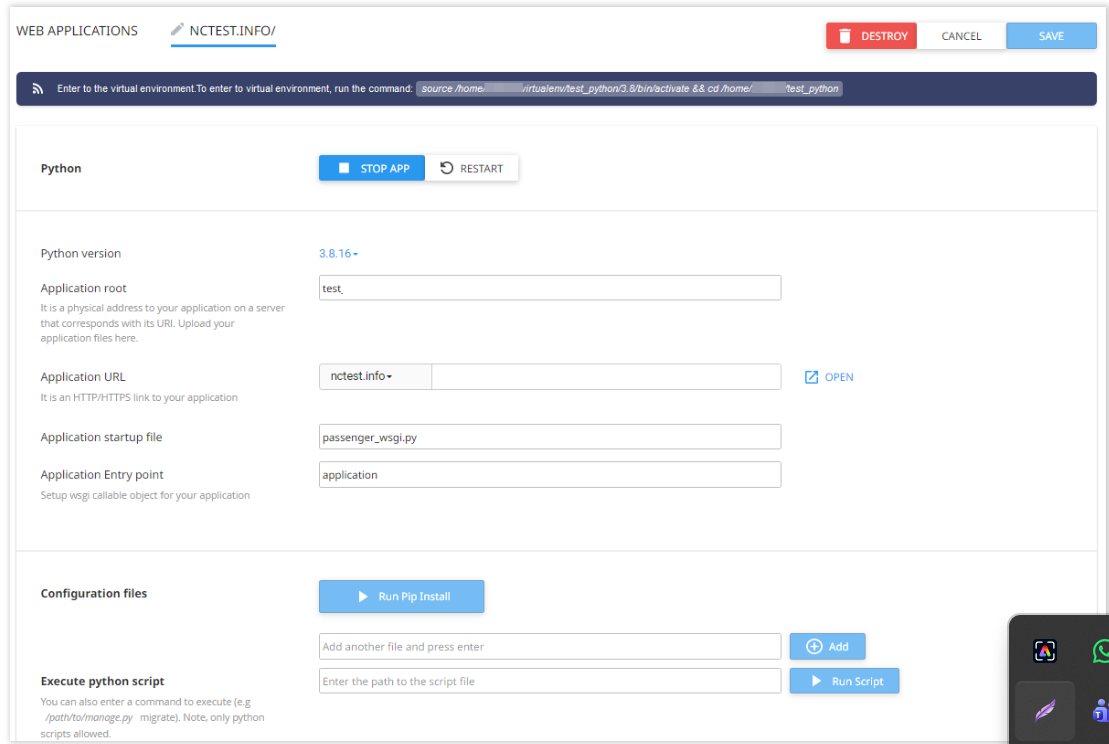Click the script file path field
Viewport: 1109px width, 744px height.
click(550, 681)
